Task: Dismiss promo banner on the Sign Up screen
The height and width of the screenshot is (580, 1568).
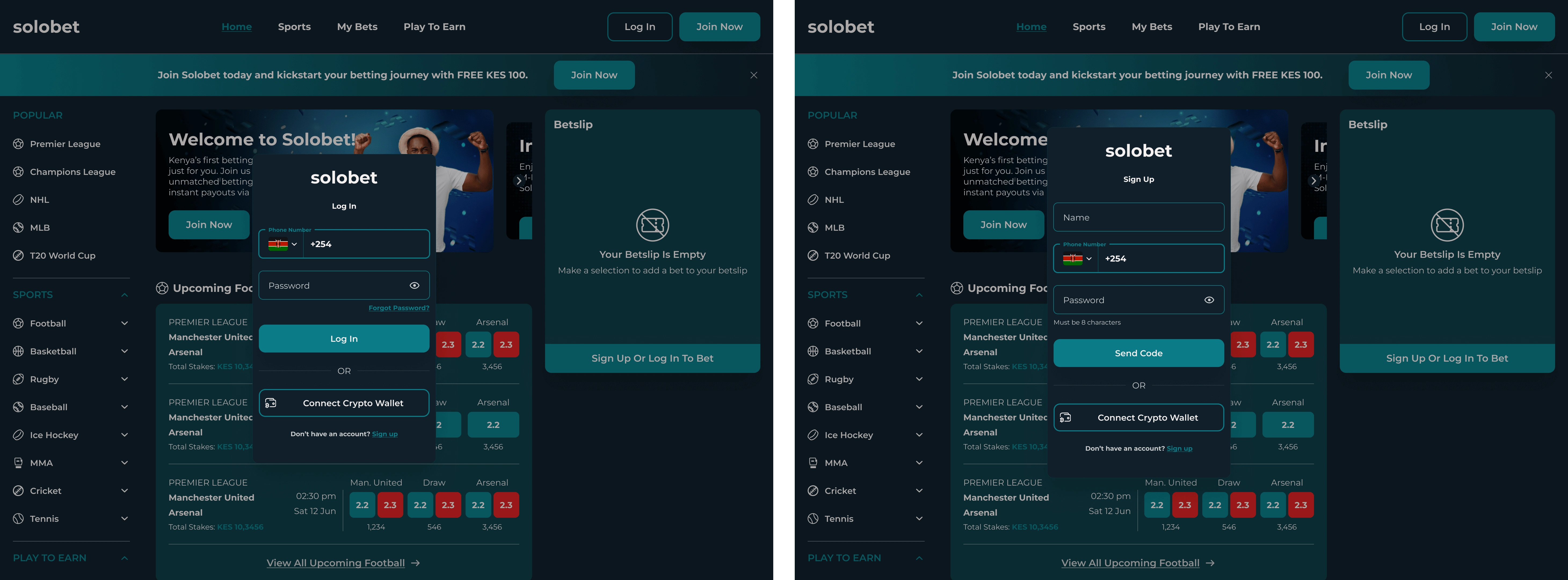Action: point(1548,75)
